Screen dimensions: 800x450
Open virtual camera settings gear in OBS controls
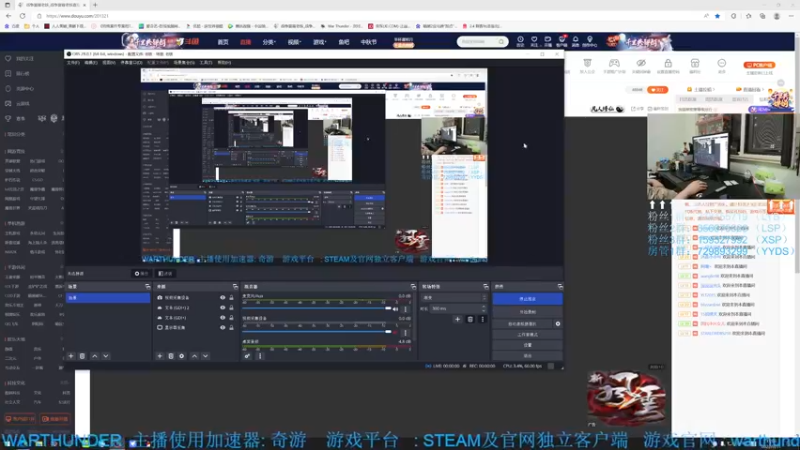[x=558, y=324]
